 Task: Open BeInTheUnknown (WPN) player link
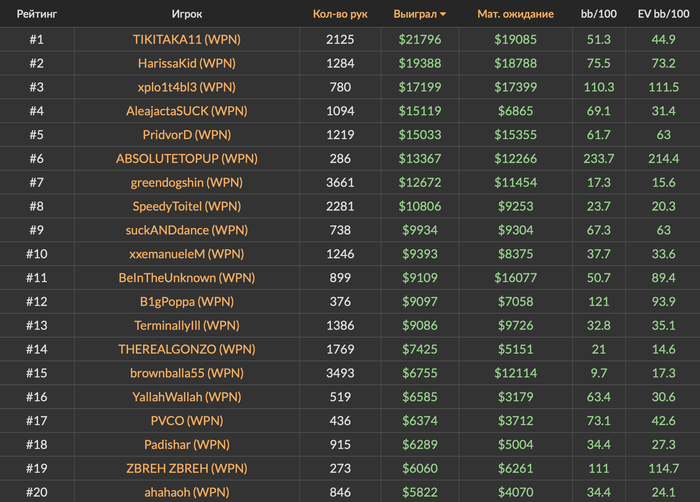point(187,278)
